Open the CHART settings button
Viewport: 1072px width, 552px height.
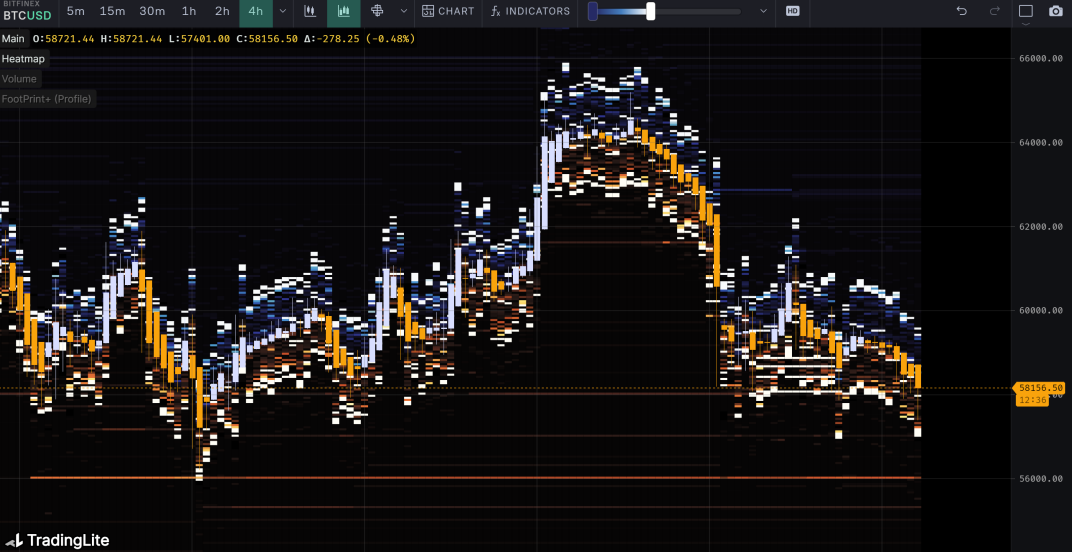448,11
